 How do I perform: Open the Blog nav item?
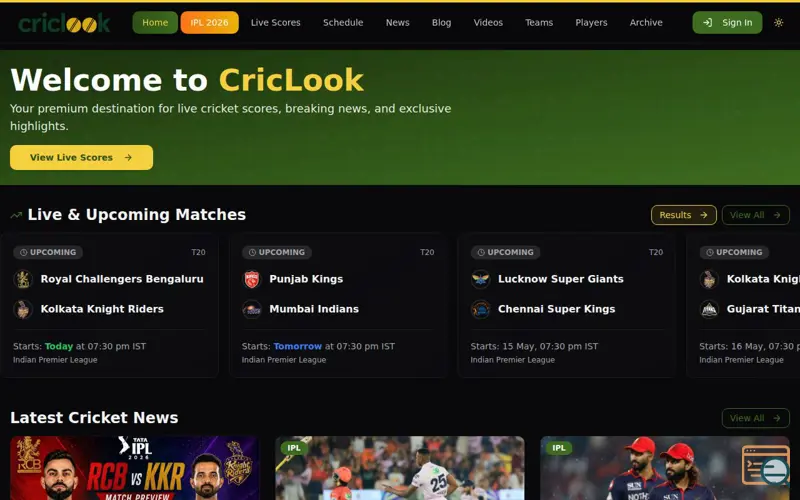[441, 22]
